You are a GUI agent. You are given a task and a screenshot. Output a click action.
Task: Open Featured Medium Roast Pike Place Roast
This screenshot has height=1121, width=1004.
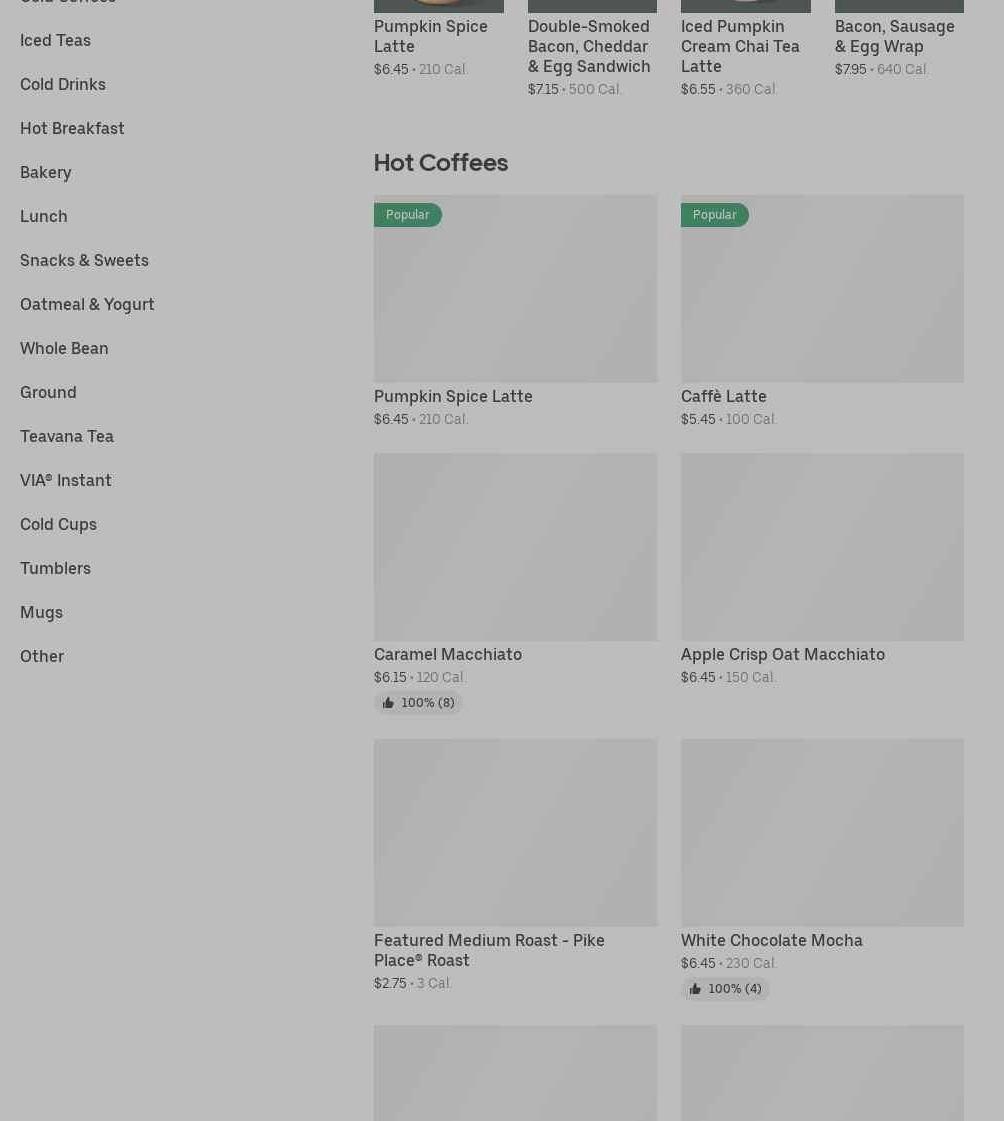(x=489, y=950)
